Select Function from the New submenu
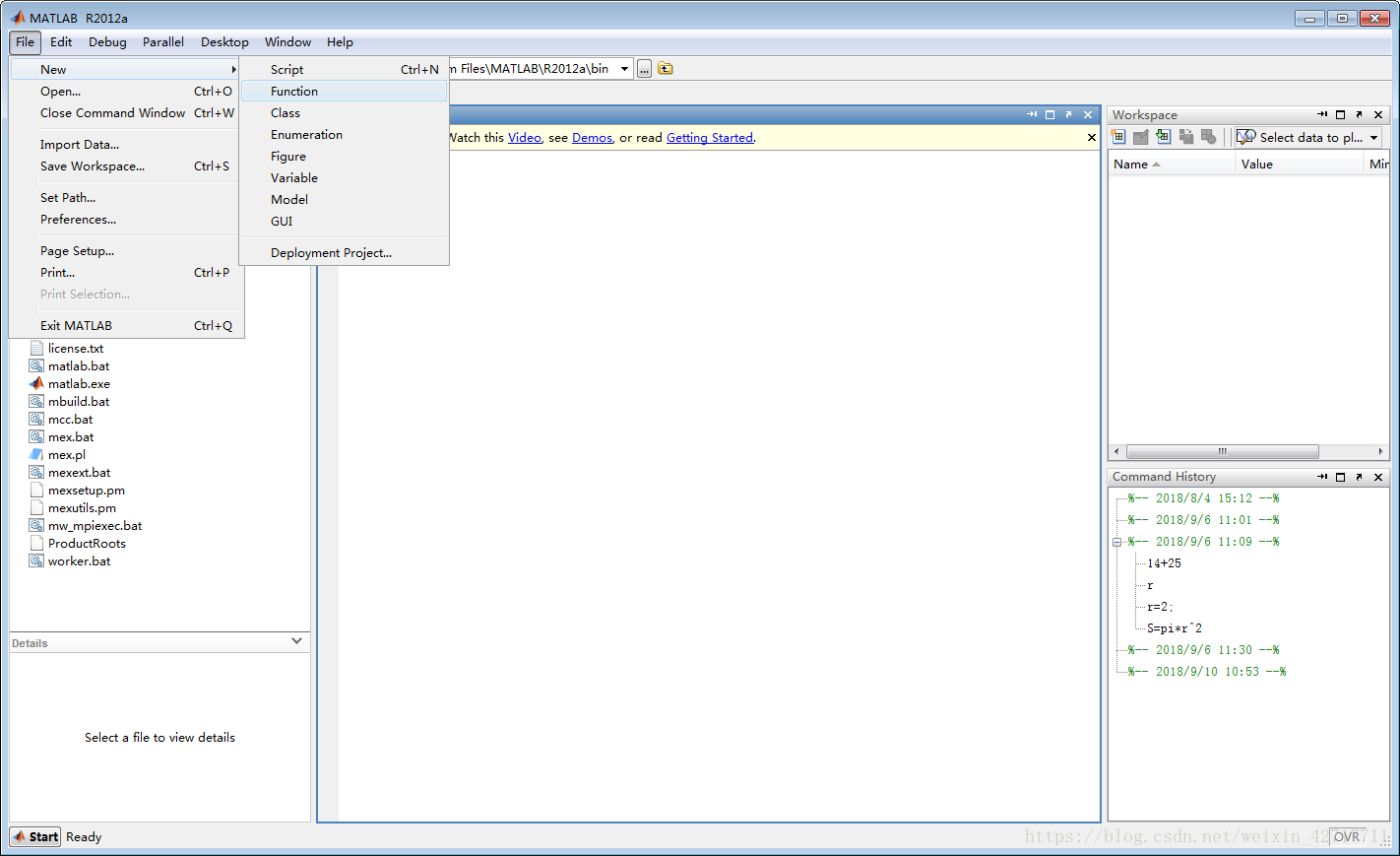 [294, 92]
